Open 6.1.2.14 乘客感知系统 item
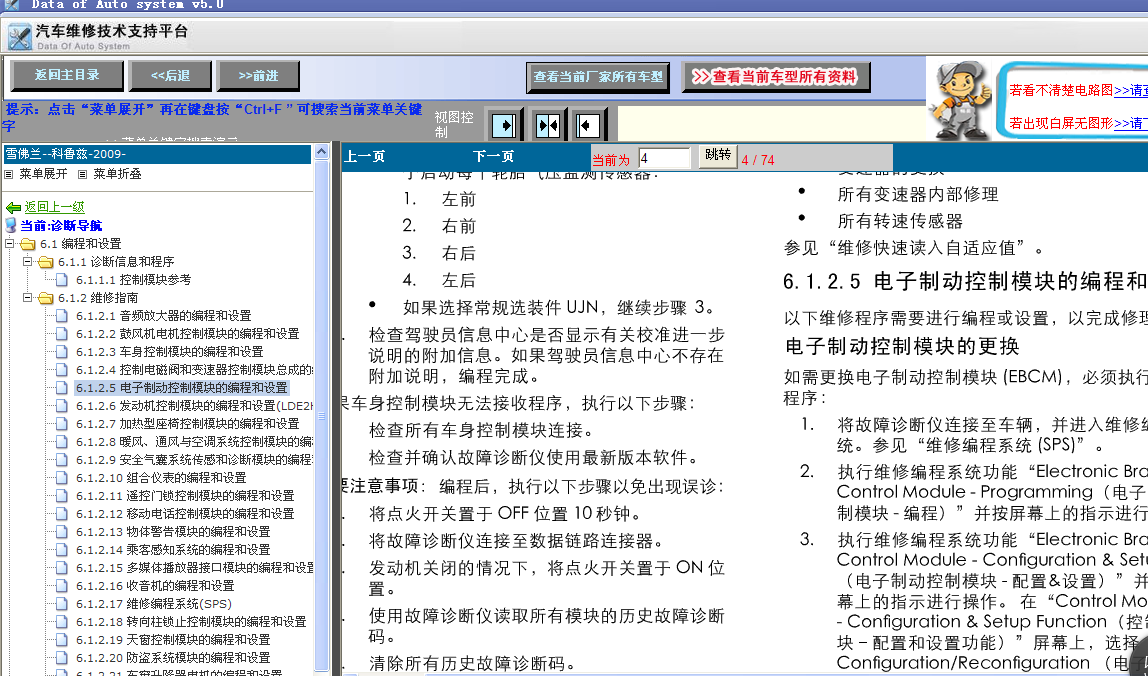Viewport: 1148px width, 676px height. pyautogui.click(x=173, y=549)
